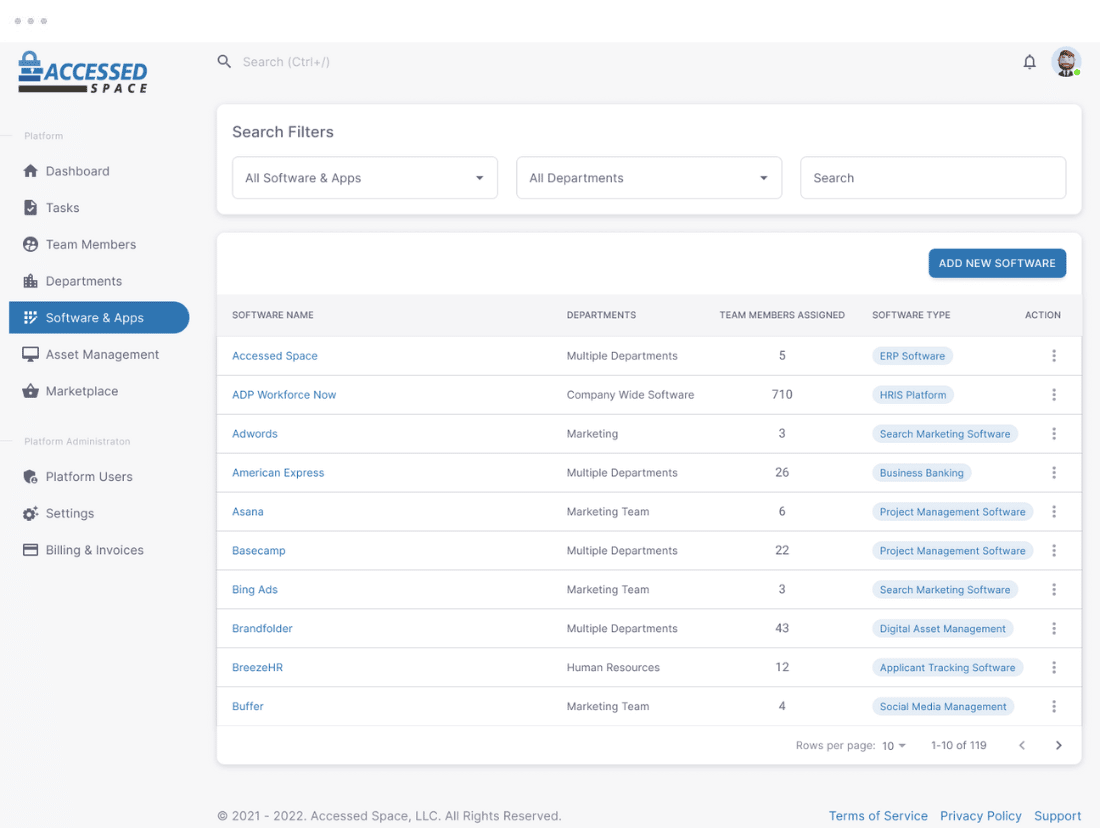Open Marketplace in sidebar

(x=99, y=391)
